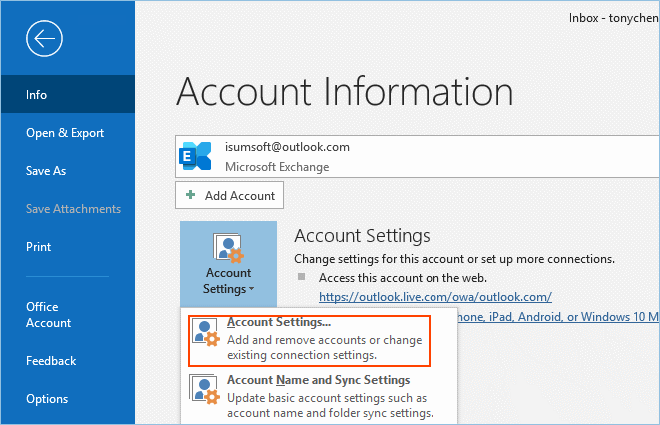Open the Open & Export page
Image resolution: width=660 pixels, height=425 pixels.
click(65, 133)
